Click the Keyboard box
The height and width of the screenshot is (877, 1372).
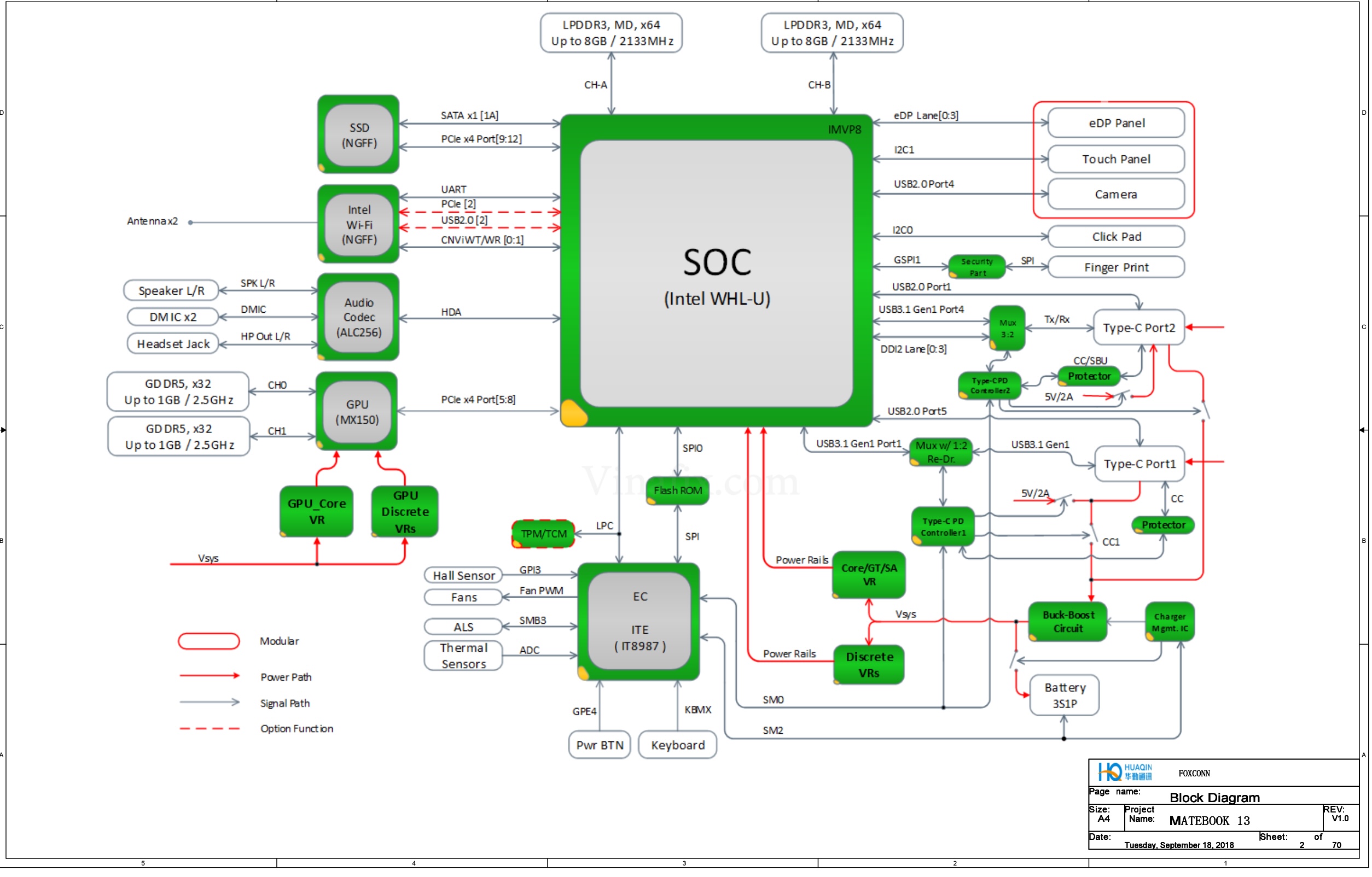[677, 745]
